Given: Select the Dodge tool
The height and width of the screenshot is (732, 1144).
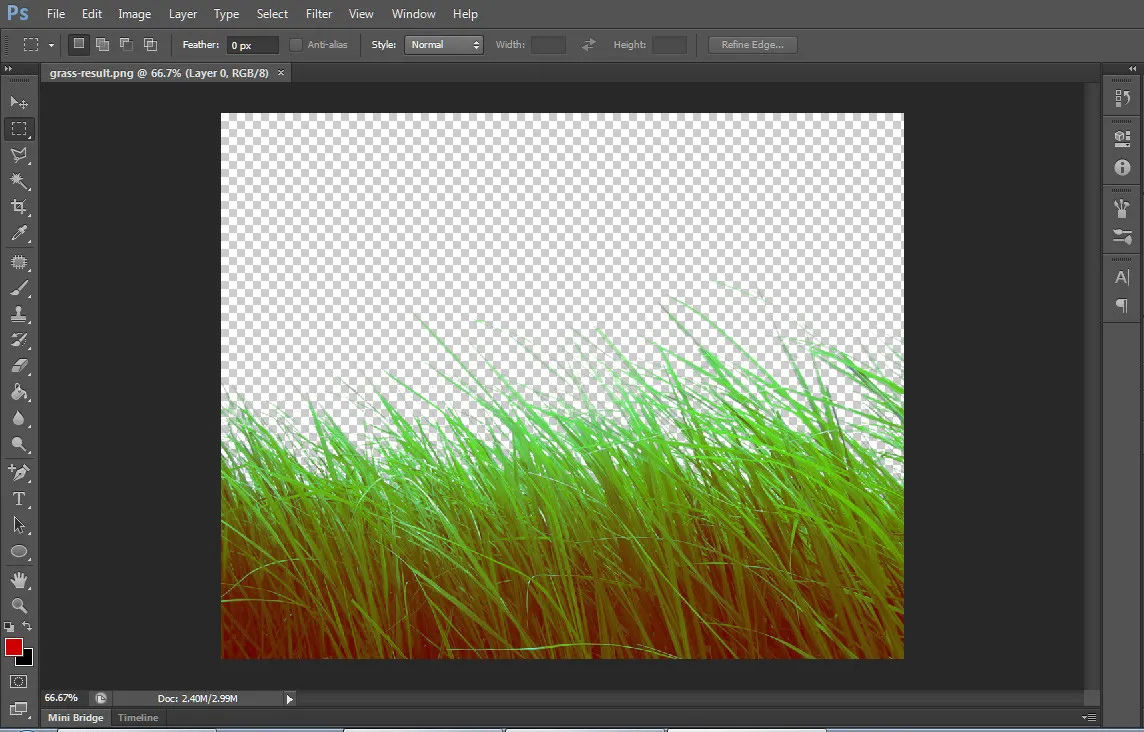Looking at the screenshot, I should coord(19,444).
